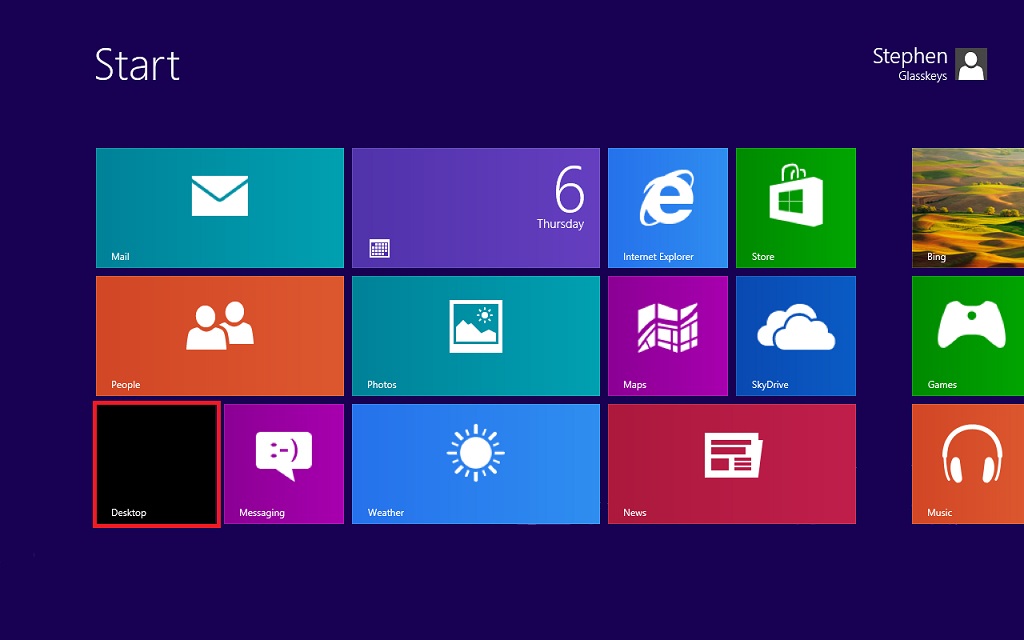The width and height of the screenshot is (1024, 640).
Task: Click the small calendar grid icon
Action: coord(379,249)
